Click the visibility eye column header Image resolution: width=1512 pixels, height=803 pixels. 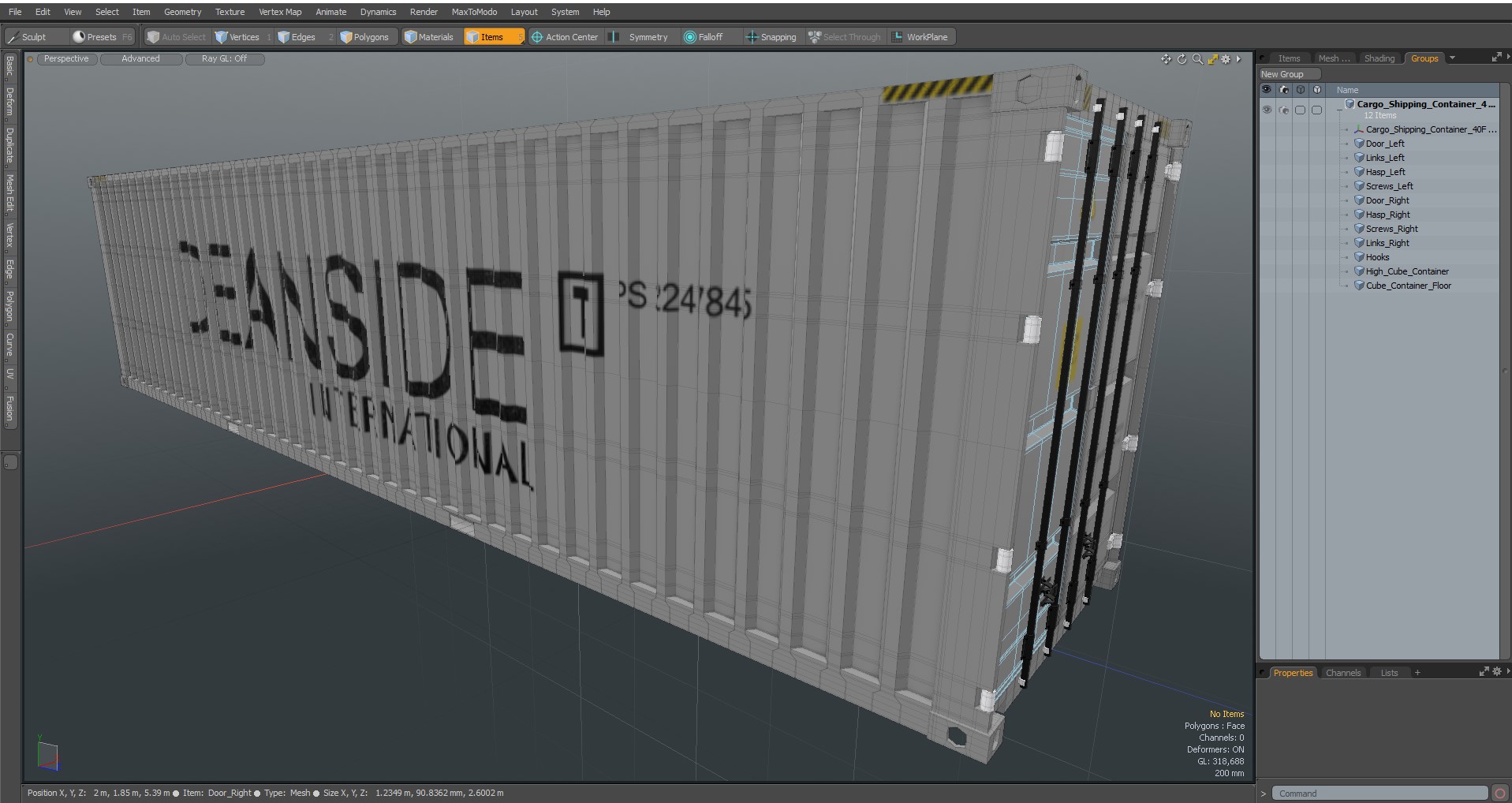pyautogui.click(x=1267, y=90)
